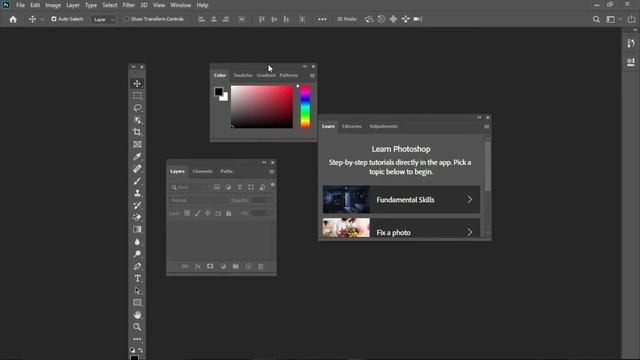Select the Hand tool
Image resolution: width=640 pixels, height=360 pixels.
point(137,315)
